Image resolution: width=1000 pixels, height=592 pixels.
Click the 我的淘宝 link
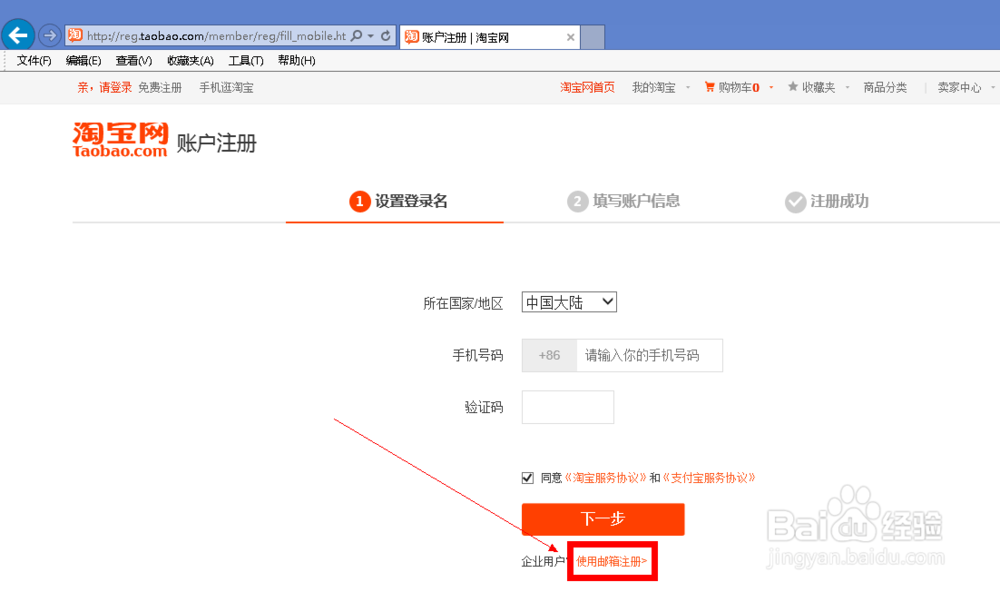pyautogui.click(x=654, y=87)
